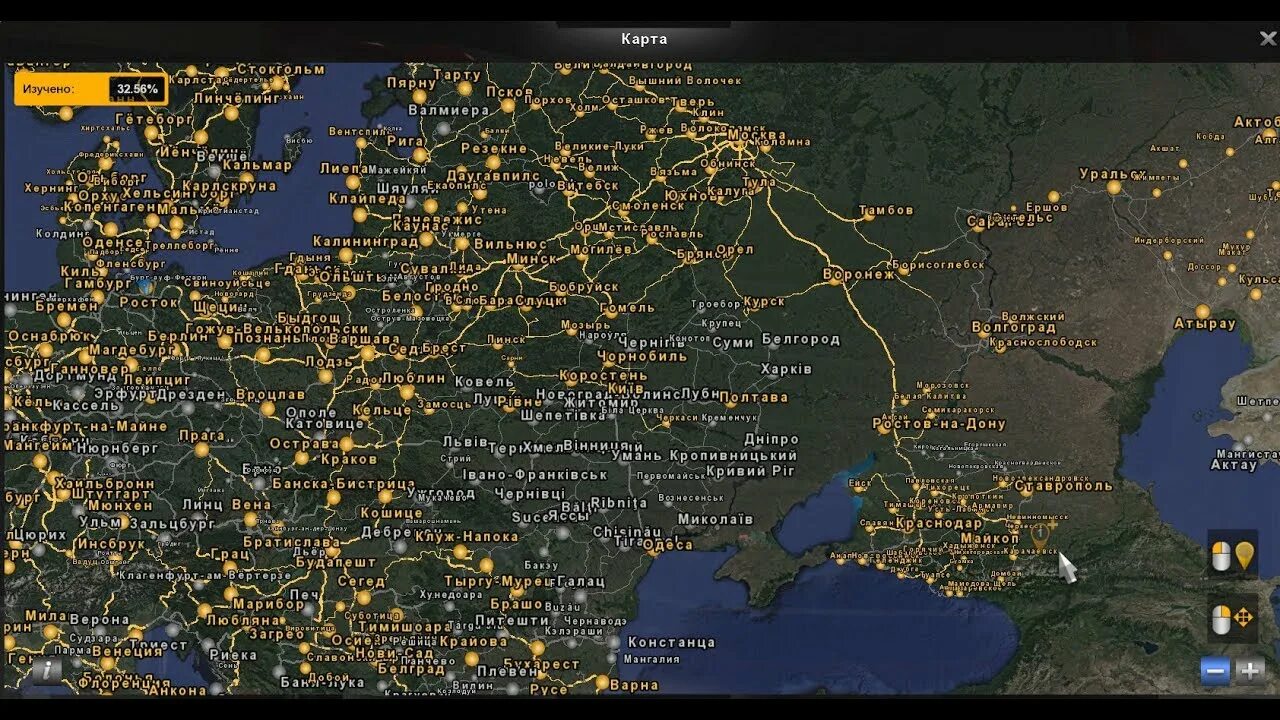Open the map info legend icon
Viewport: 1280px width, 720px height.
click(46, 669)
